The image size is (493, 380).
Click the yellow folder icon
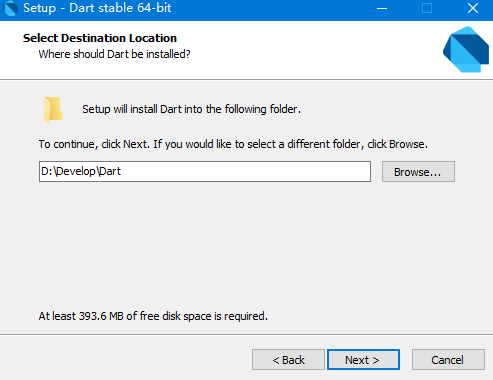coord(53,110)
